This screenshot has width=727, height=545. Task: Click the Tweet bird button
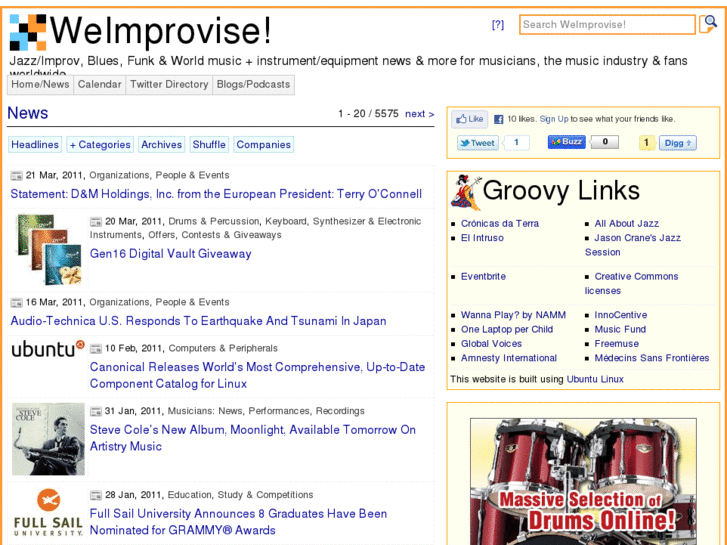pos(478,143)
